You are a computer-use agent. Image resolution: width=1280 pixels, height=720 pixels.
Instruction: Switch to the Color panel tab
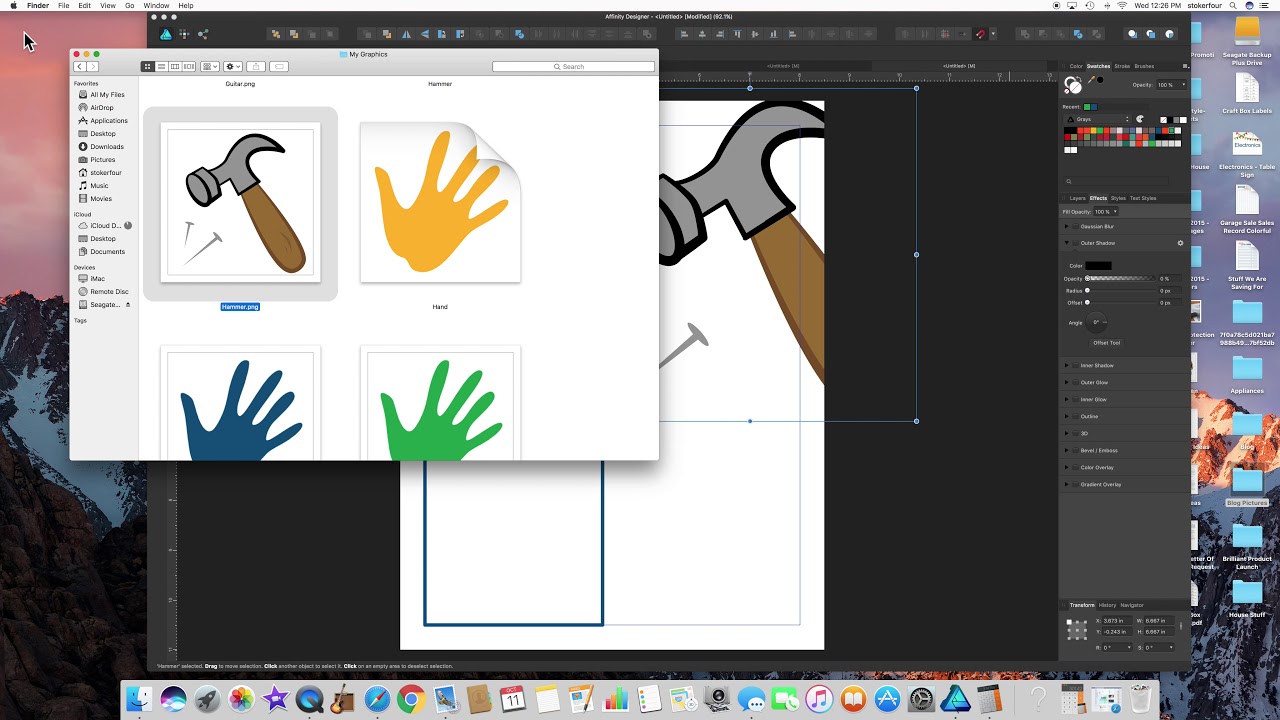[x=1076, y=66]
